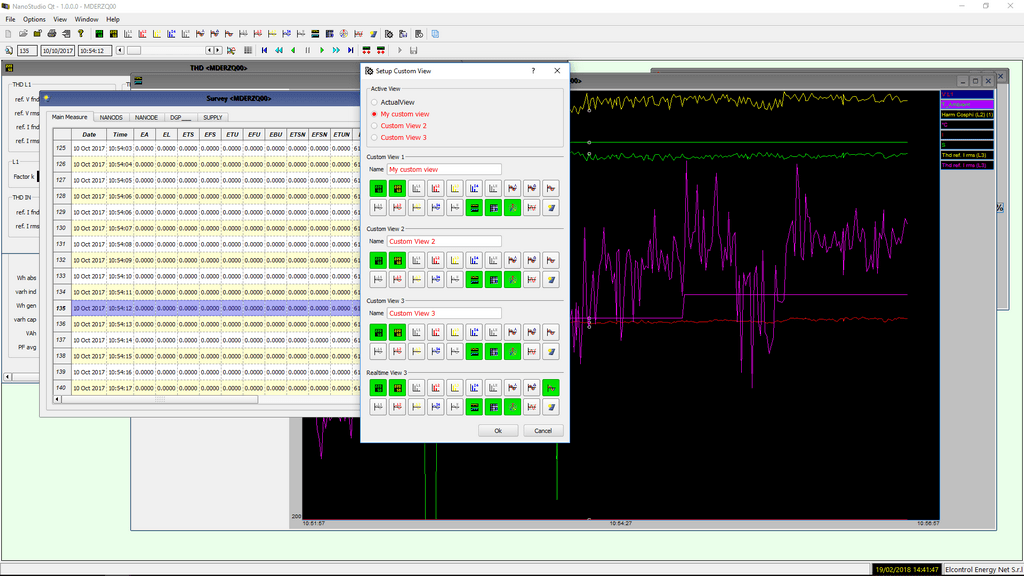The width and height of the screenshot is (1024, 576).
Task: Click the dialog's question mark help button
Action: (533, 71)
